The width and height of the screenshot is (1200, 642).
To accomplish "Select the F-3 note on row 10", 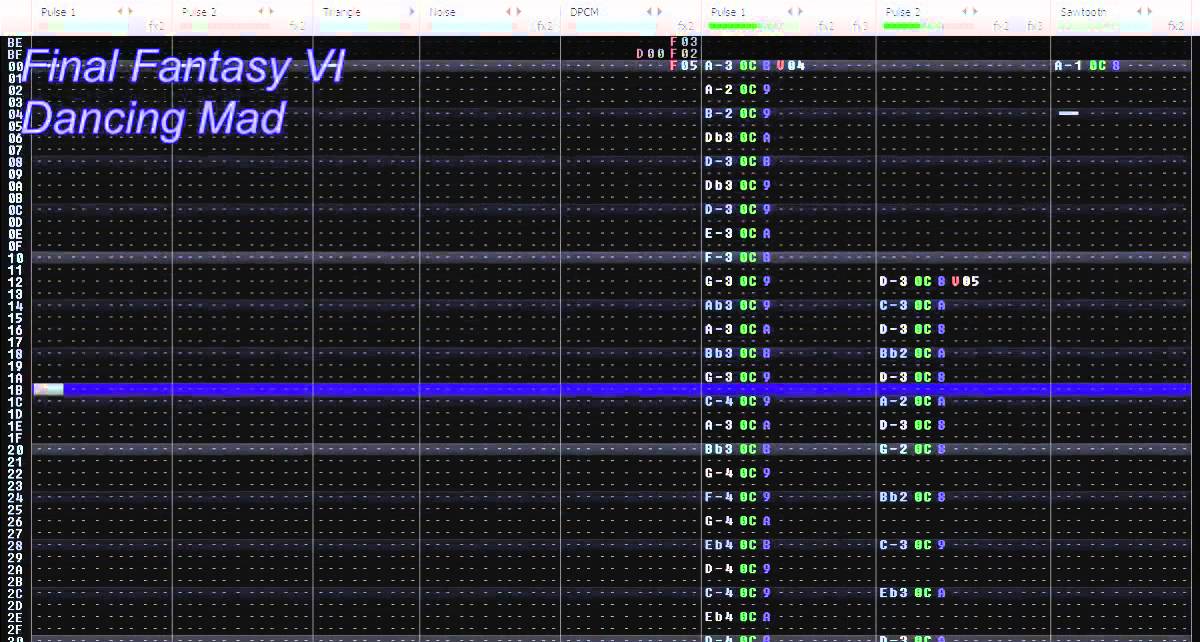I will pyautogui.click(x=719, y=257).
